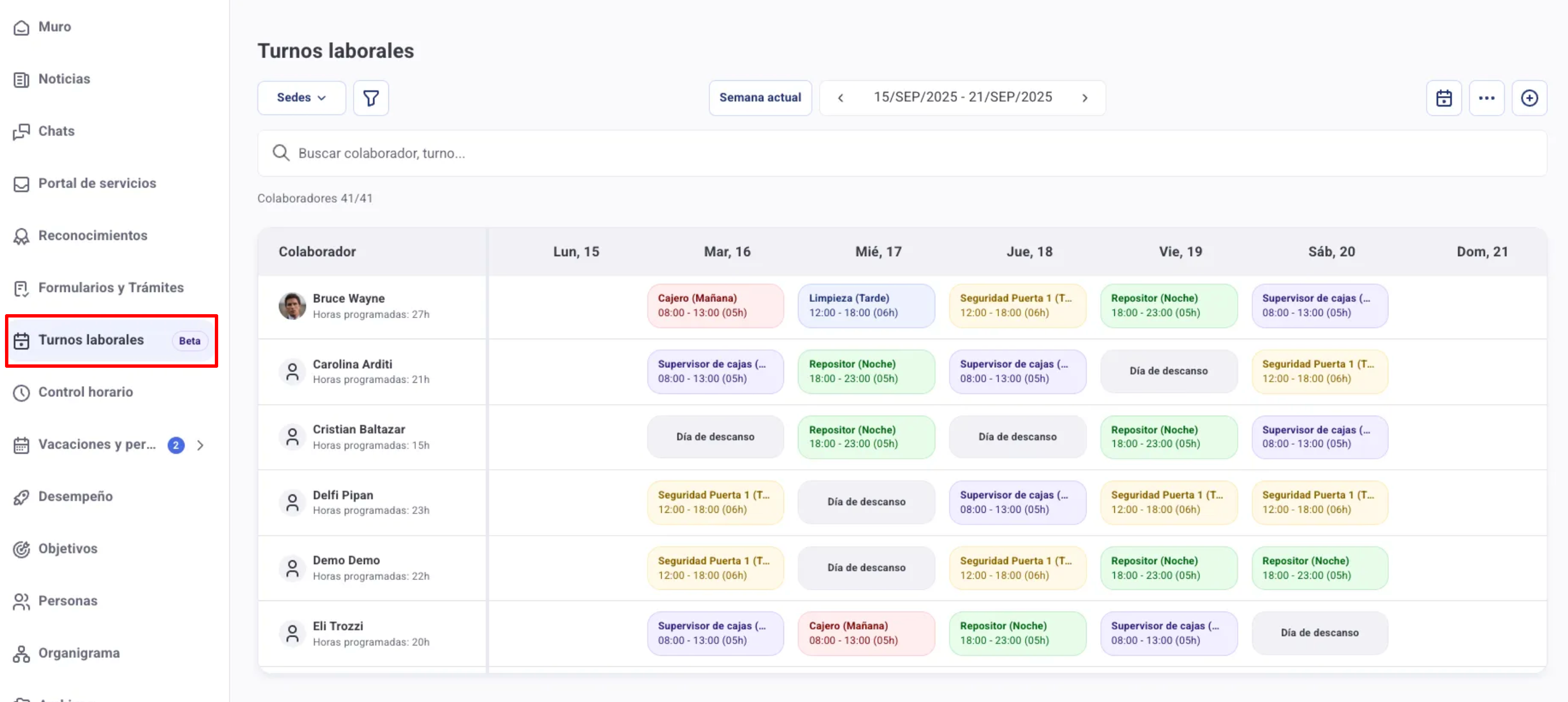This screenshot has height=702, width=1568.
Task: Click the Buscar colaborador search field
Action: [x=852, y=153]
